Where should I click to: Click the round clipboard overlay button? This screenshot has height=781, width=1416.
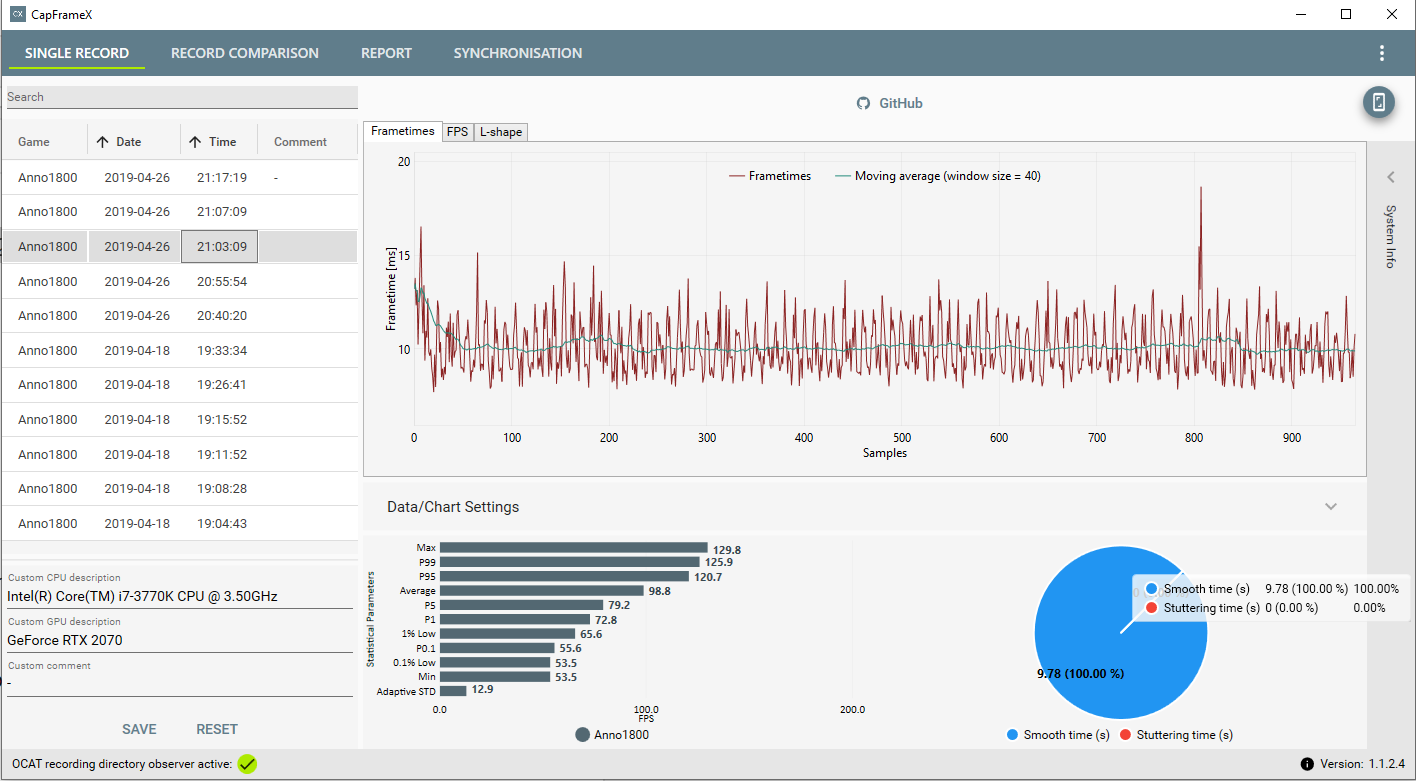(1379, 102)
